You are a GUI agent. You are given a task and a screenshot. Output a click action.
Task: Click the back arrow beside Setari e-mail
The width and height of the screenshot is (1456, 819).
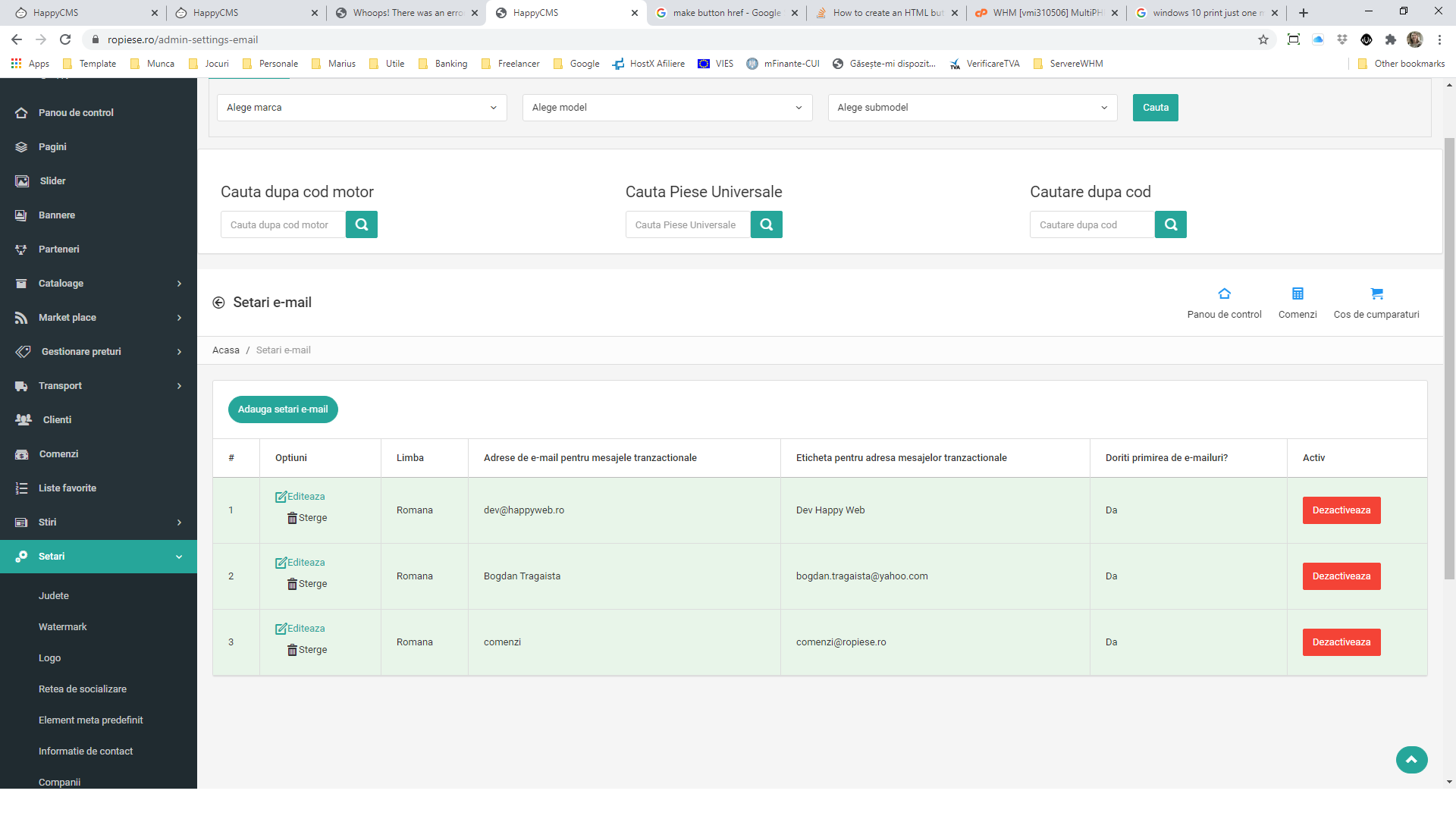coord(218,303)
